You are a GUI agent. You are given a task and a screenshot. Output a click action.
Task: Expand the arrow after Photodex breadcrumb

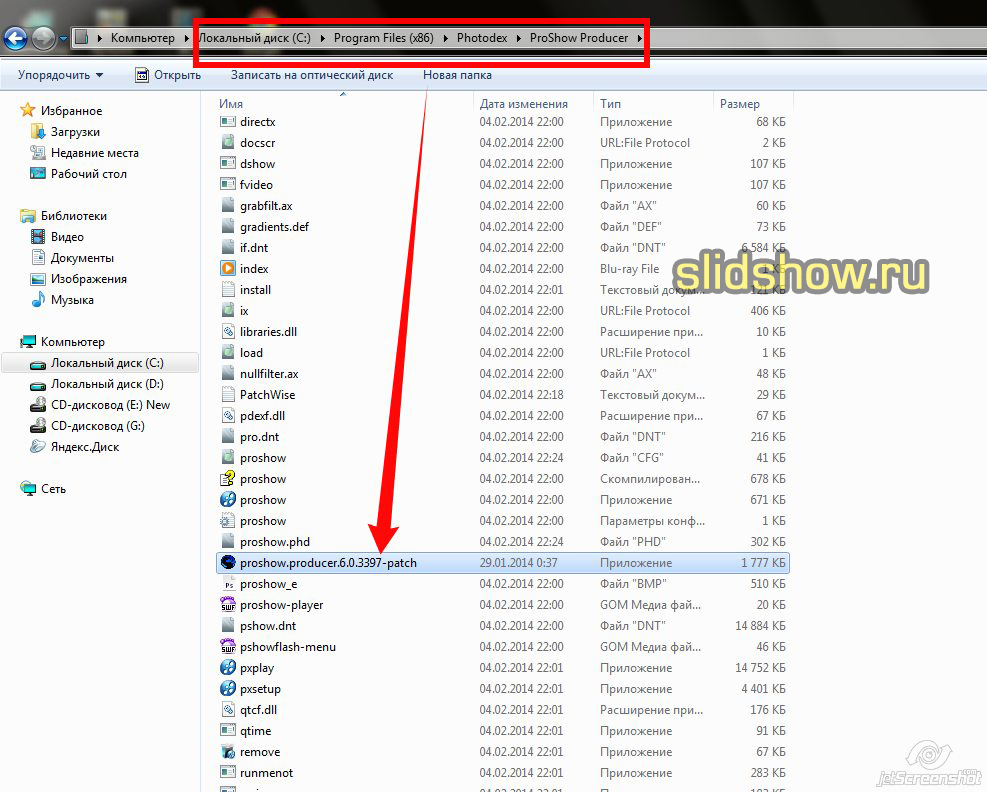tap(519, 38)
